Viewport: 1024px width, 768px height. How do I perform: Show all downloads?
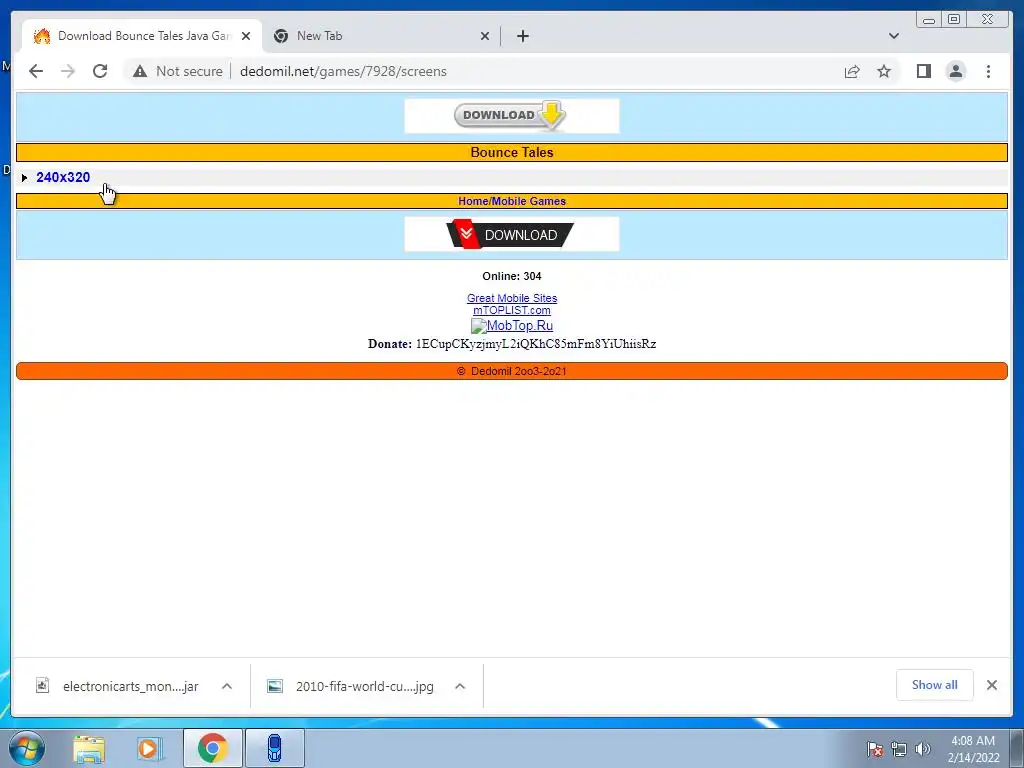pyautogui.click(x=935, y=684)
